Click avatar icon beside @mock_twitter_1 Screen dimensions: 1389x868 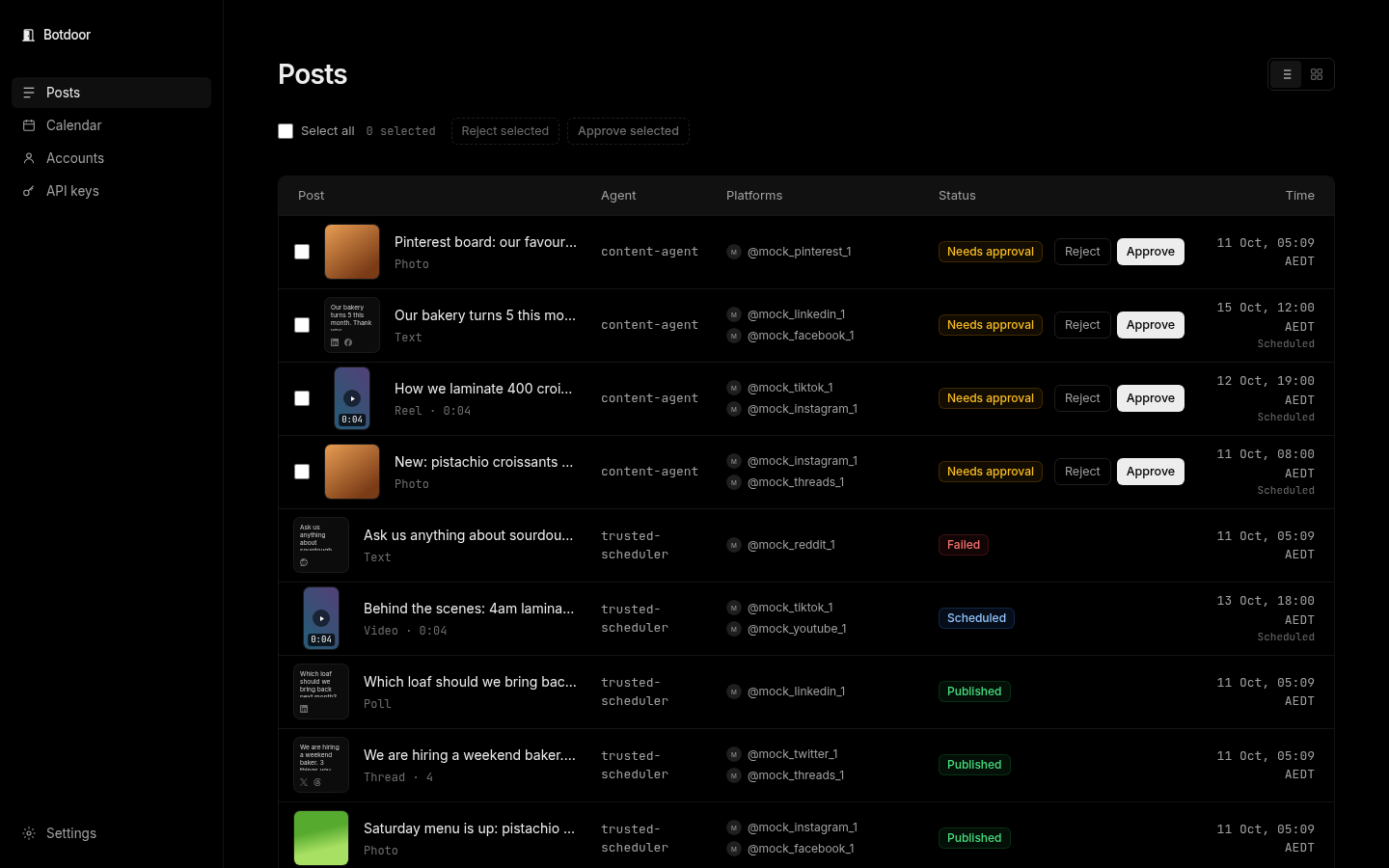tap(734, 754)
